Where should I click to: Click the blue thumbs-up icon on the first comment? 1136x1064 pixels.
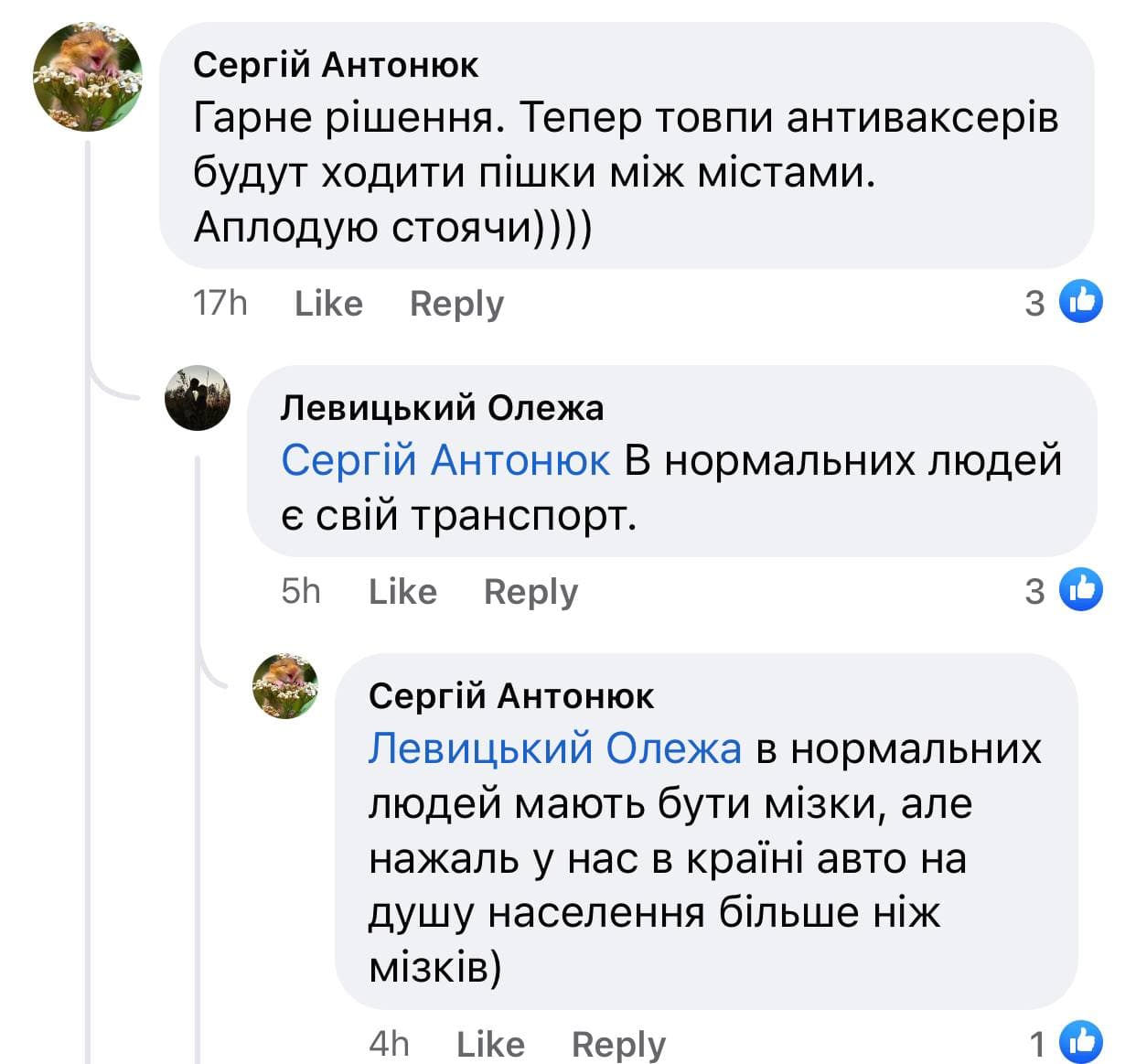(x=1081, y=302)
